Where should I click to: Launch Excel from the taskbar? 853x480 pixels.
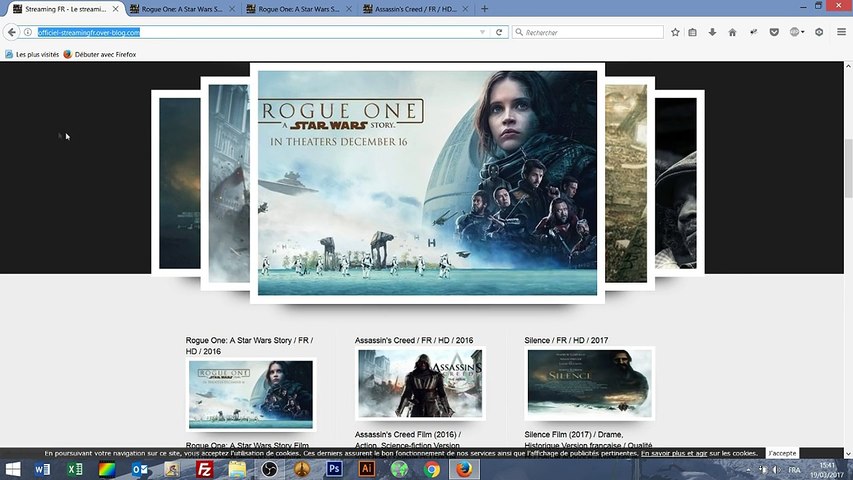coord(75,469)
